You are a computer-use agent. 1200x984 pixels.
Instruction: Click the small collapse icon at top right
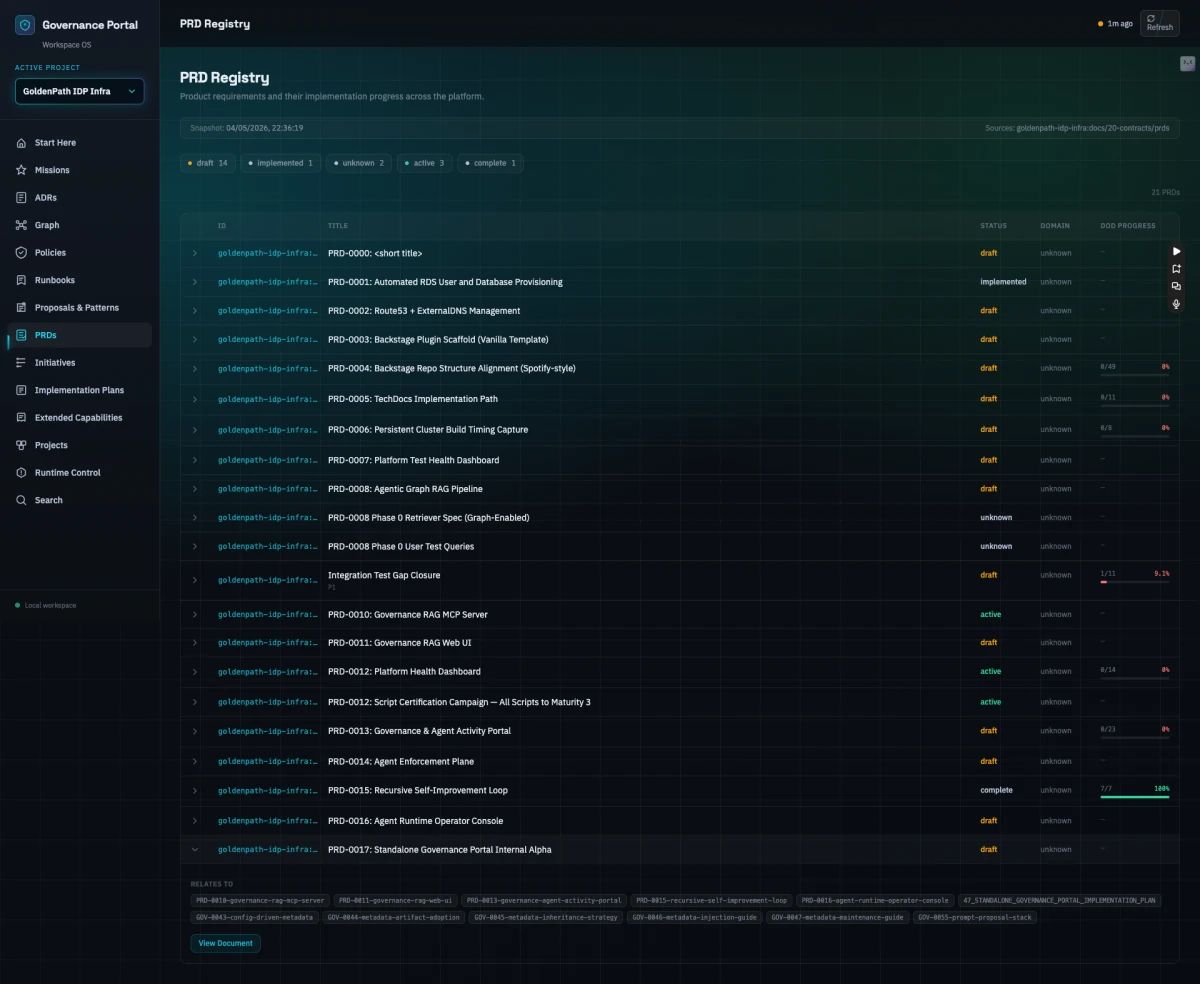(x=1187, y=64)
